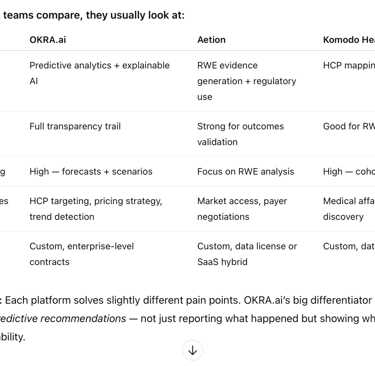Click the 'teams compare, they usually look at' heading
The image size is (375, 366).
pos(93,15)
